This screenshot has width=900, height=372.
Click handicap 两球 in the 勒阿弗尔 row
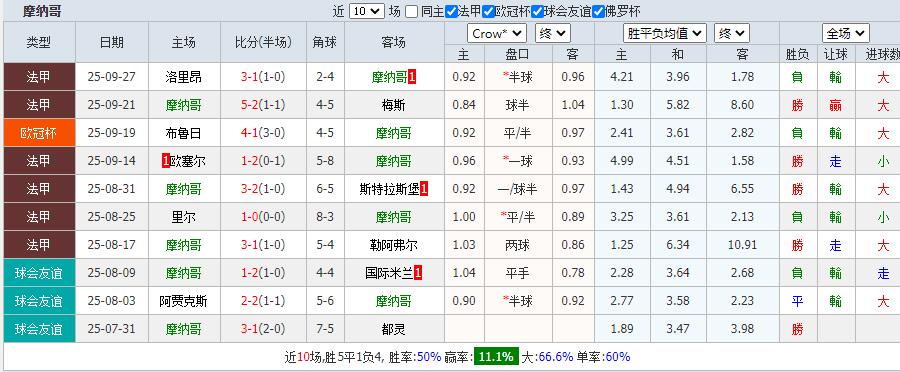pyautogui.click(x=518, y=245)
